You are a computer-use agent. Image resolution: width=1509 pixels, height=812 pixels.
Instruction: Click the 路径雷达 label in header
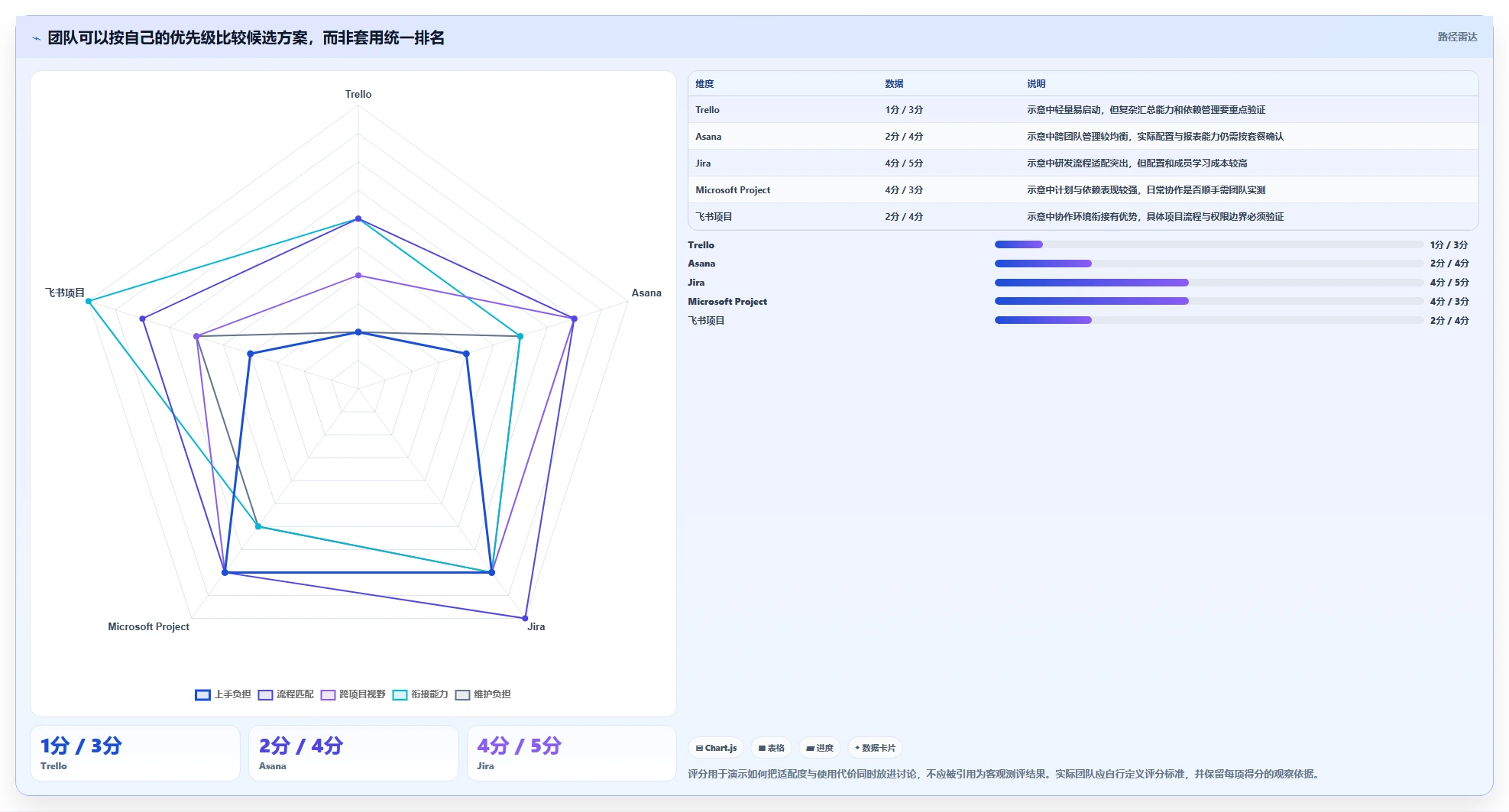[x=1457, y=37]
